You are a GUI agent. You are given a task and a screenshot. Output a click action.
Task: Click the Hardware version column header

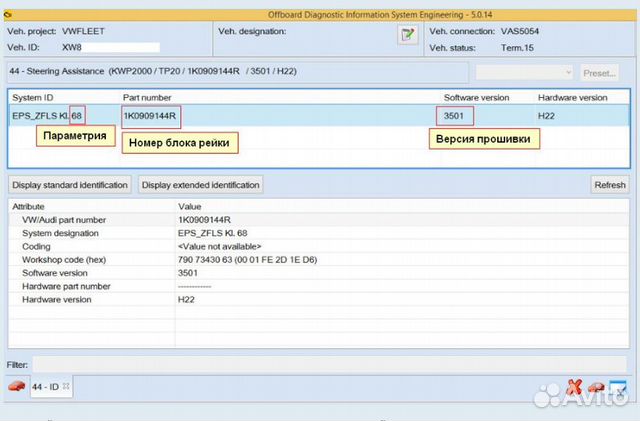[x=573, y=98]
